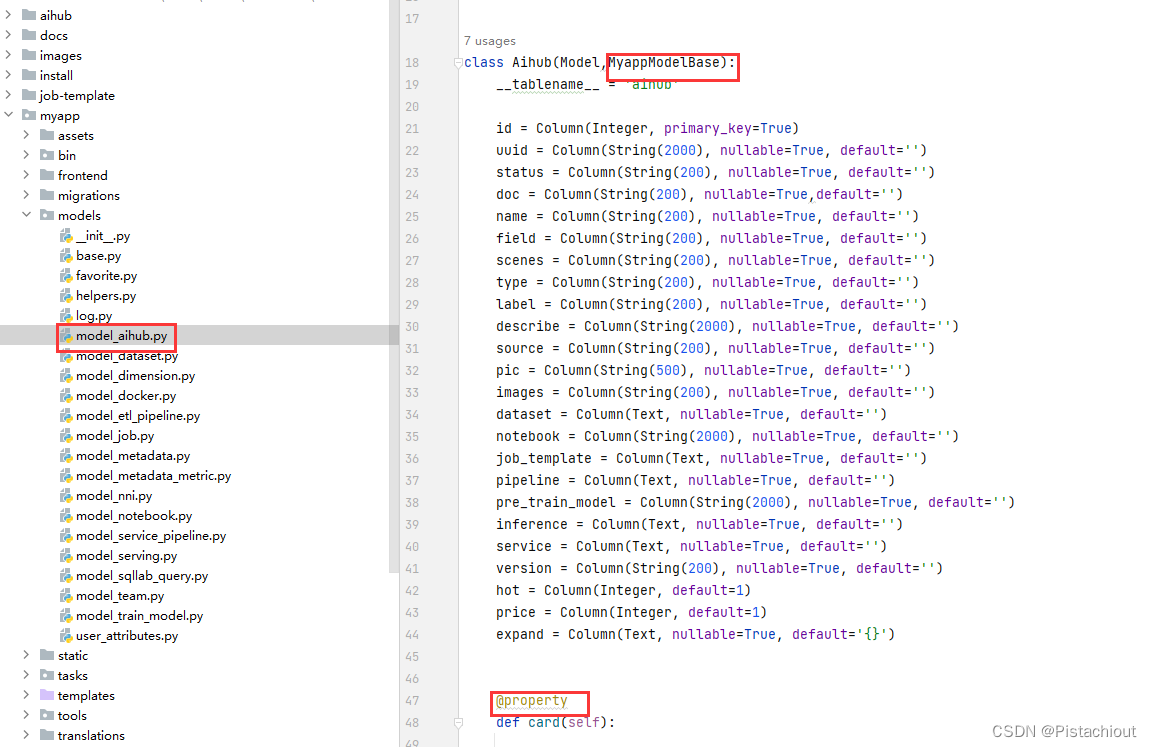Click the docs folder icon

[x=29, y=35]
